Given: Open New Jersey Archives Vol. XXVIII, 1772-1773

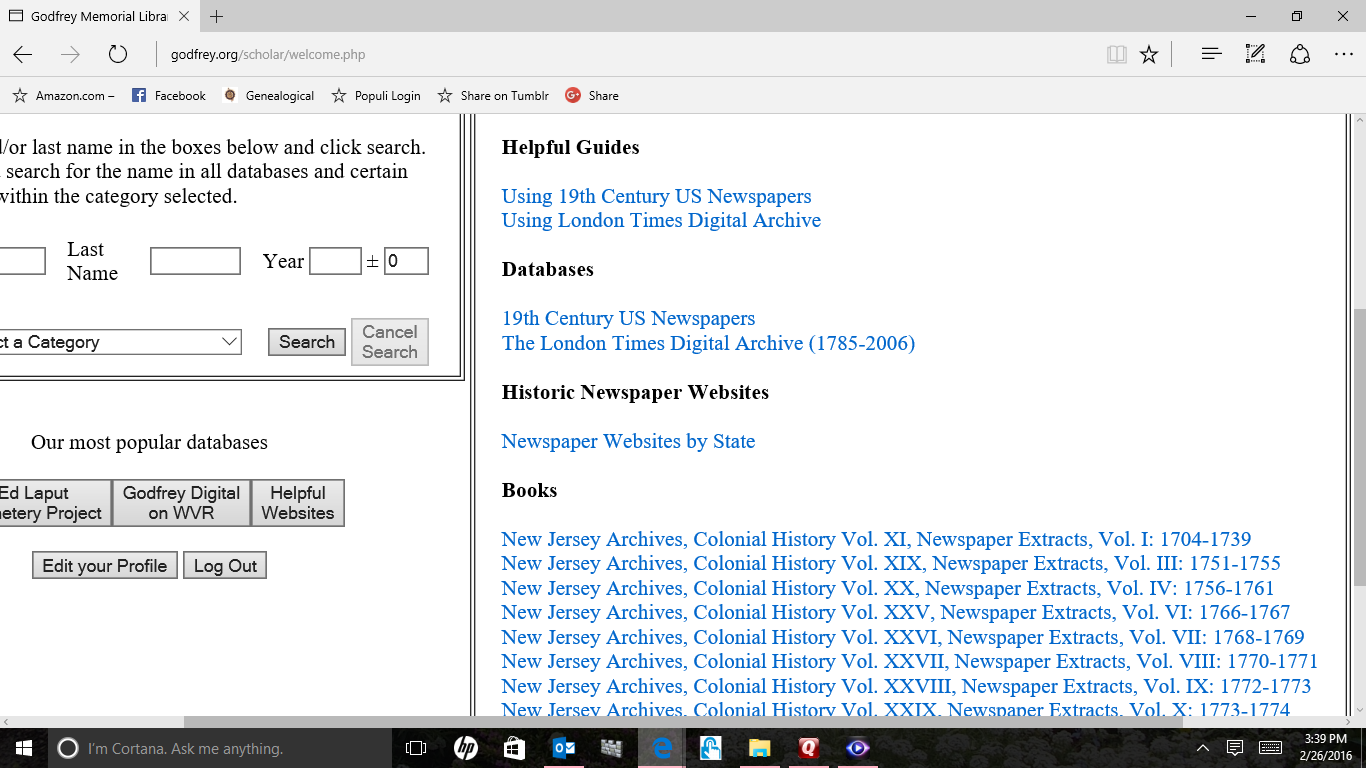Looking at the screenshot, I should pos(906,687).
